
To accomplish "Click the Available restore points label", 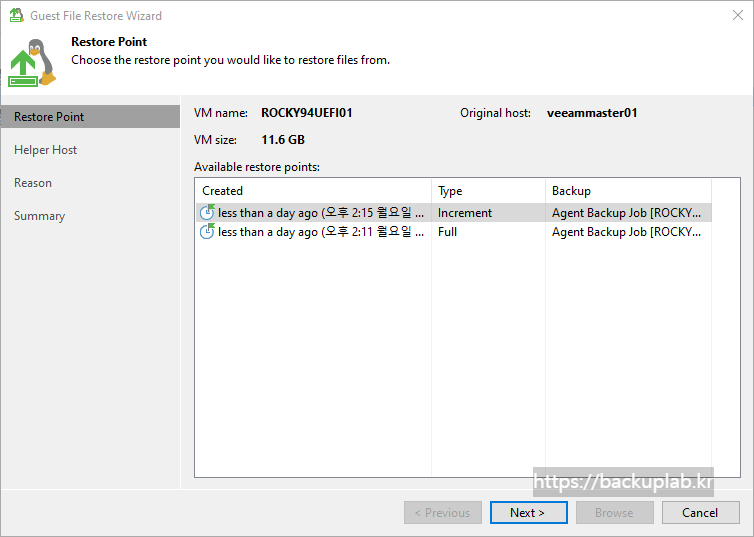I will point(257,167).
